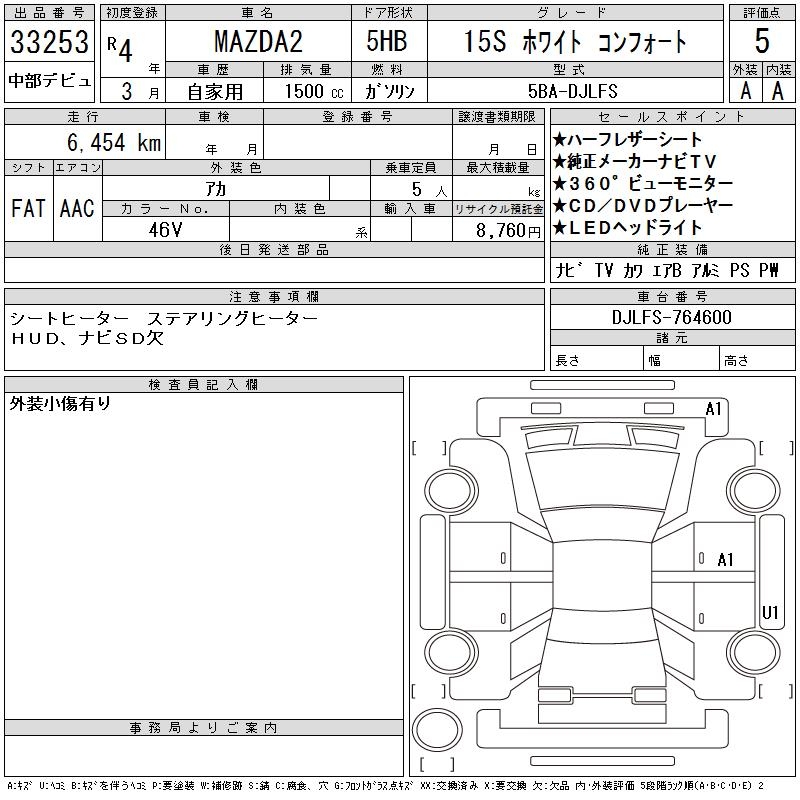Click fuel type ガソリン

(389, 91)
